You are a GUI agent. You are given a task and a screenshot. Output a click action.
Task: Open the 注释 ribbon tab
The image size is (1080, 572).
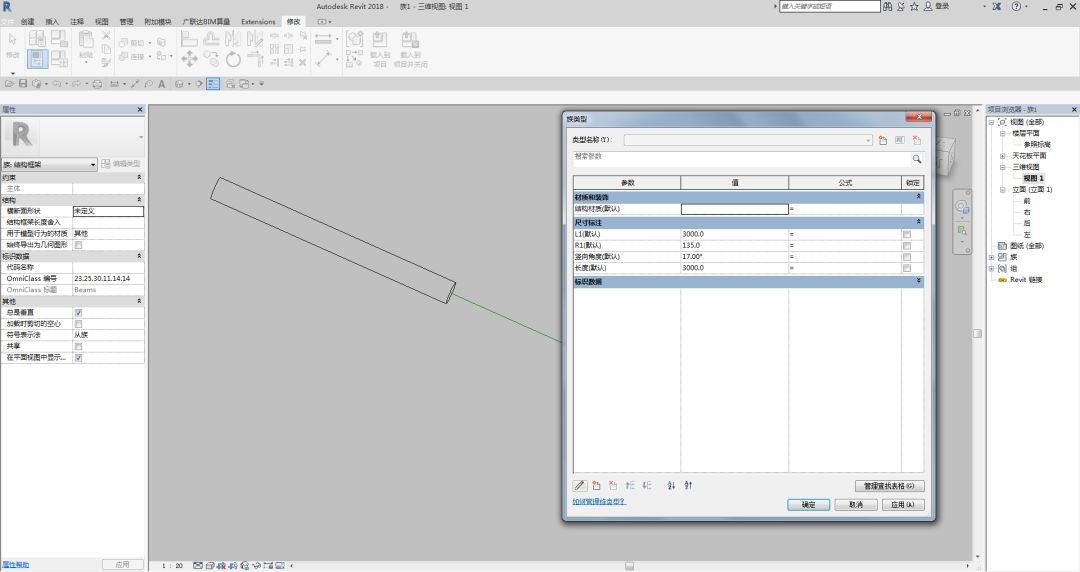coord(77,21)
